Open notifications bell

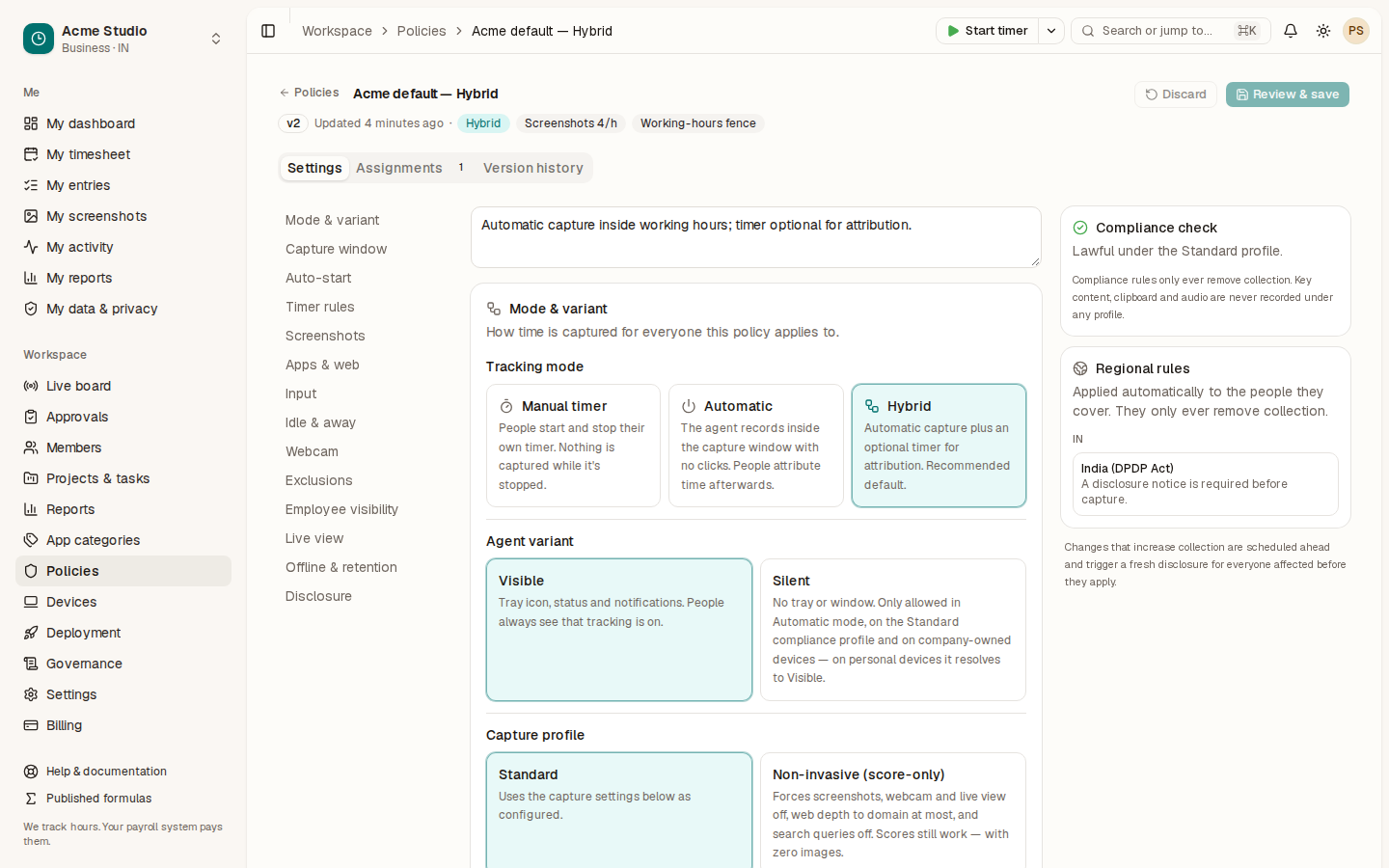point(1291,31)
